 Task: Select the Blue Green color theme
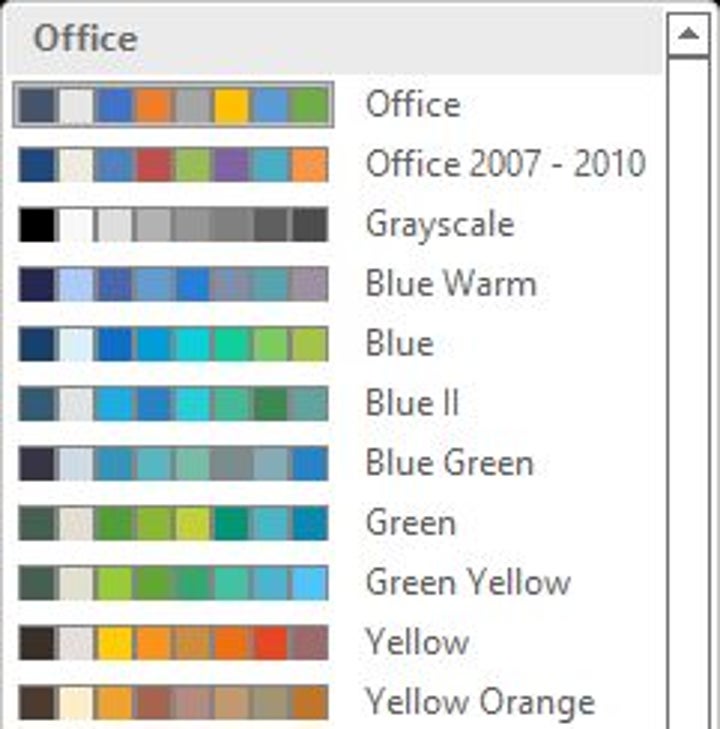449,463
